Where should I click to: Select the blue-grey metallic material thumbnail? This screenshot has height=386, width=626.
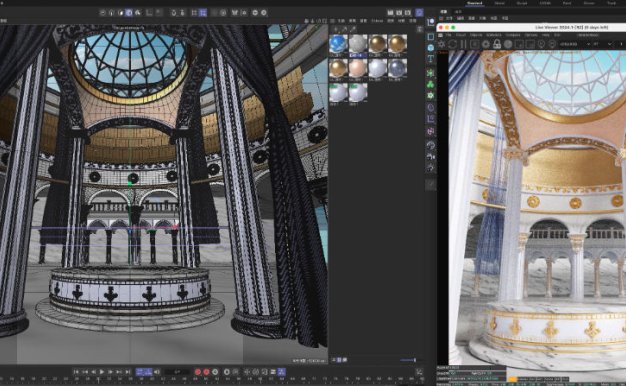point(397,69)
